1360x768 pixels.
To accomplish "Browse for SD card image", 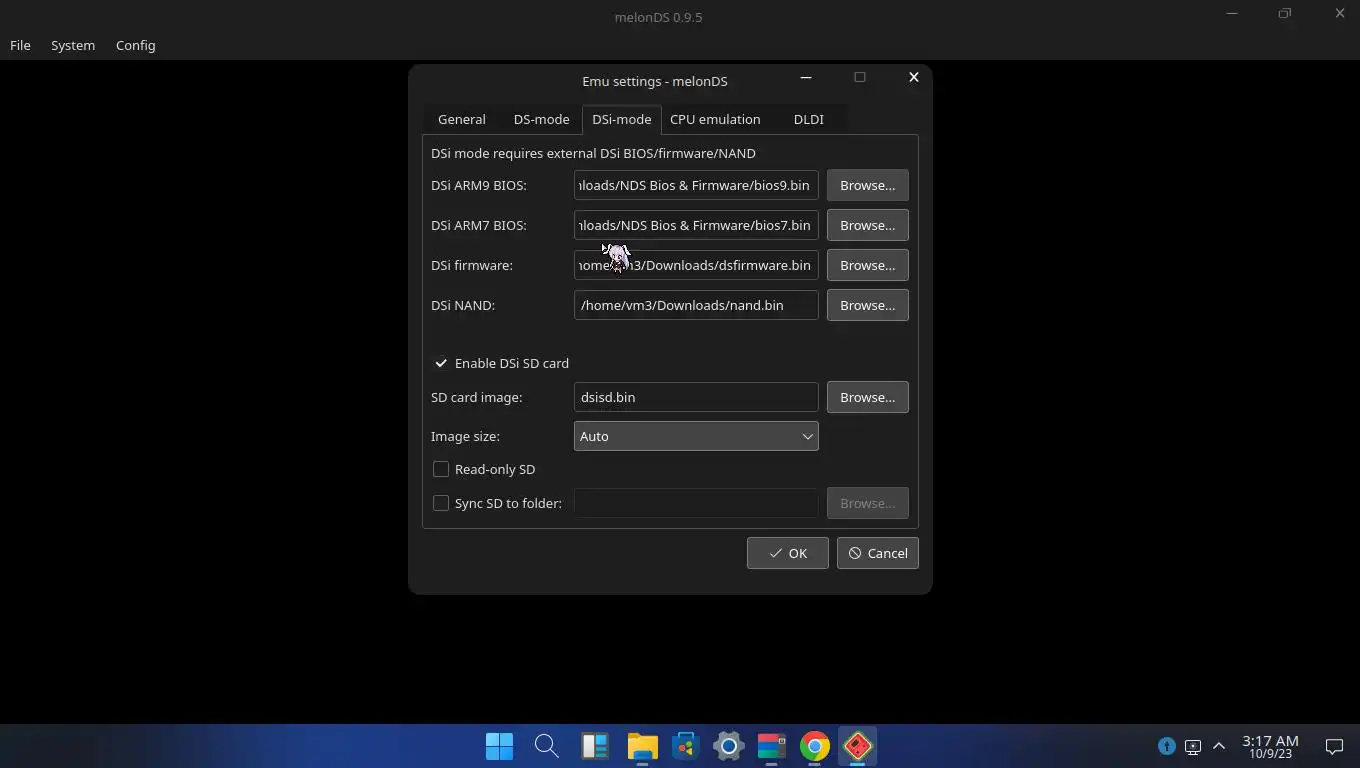I will click(867, 397).
